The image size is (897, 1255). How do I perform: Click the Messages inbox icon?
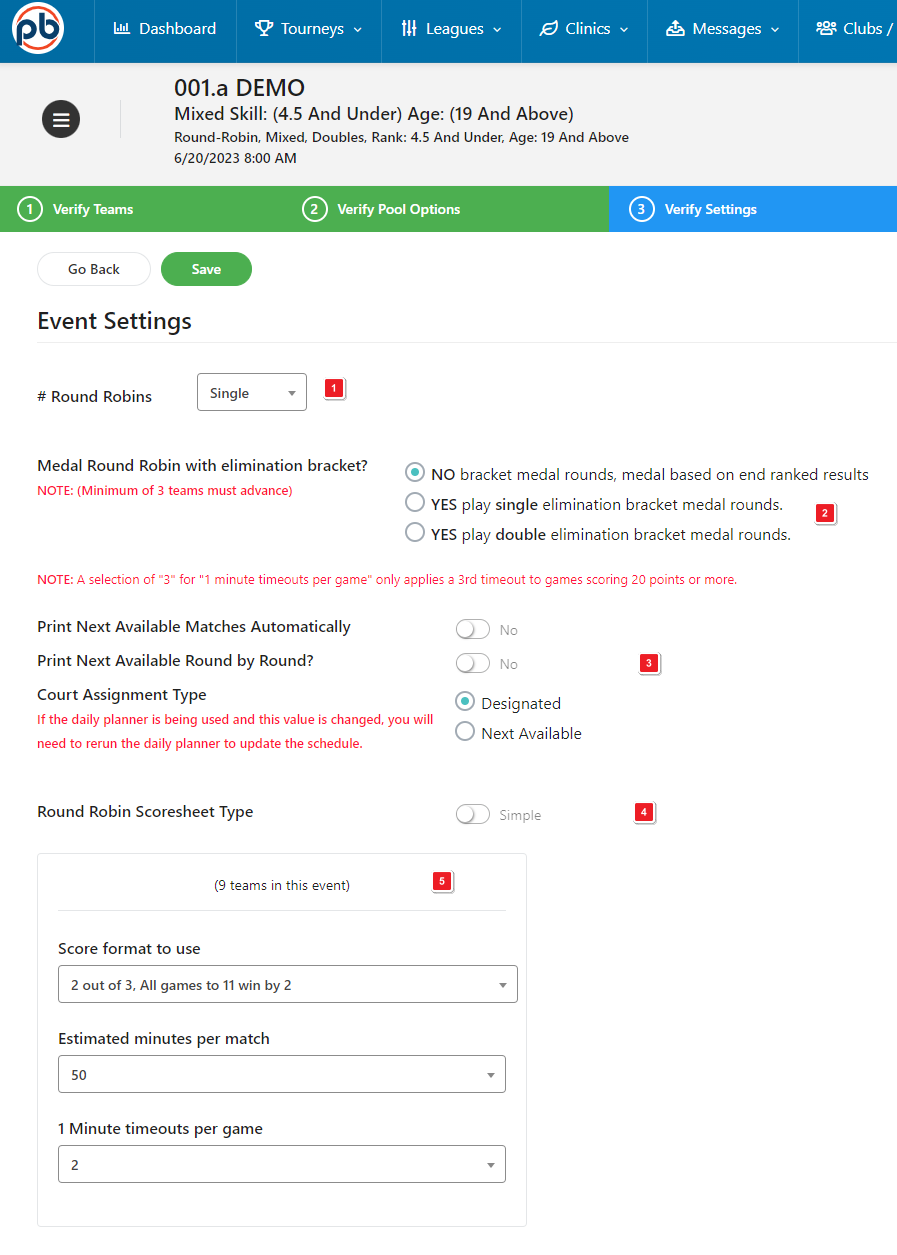676,29
